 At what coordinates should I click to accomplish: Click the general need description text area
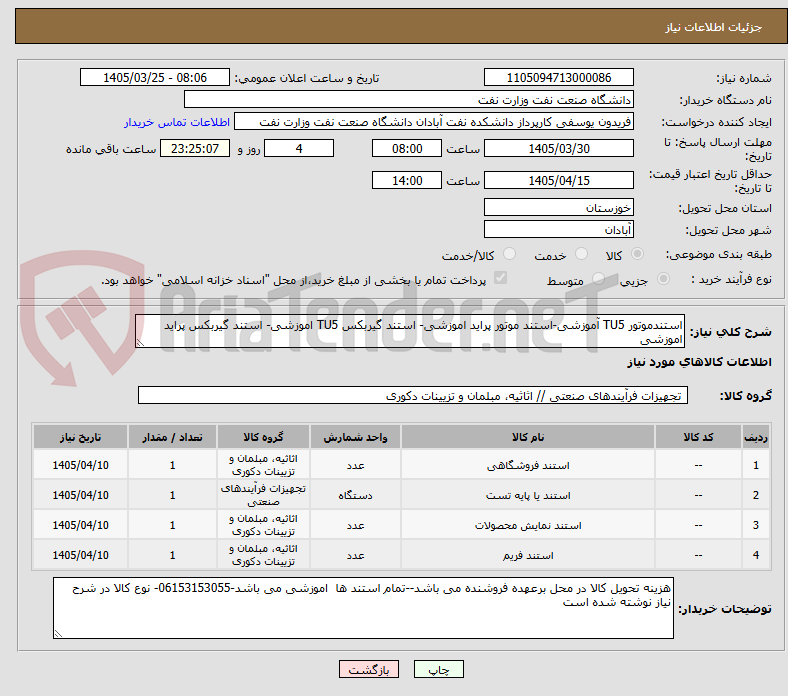click(x=410, y=331)
